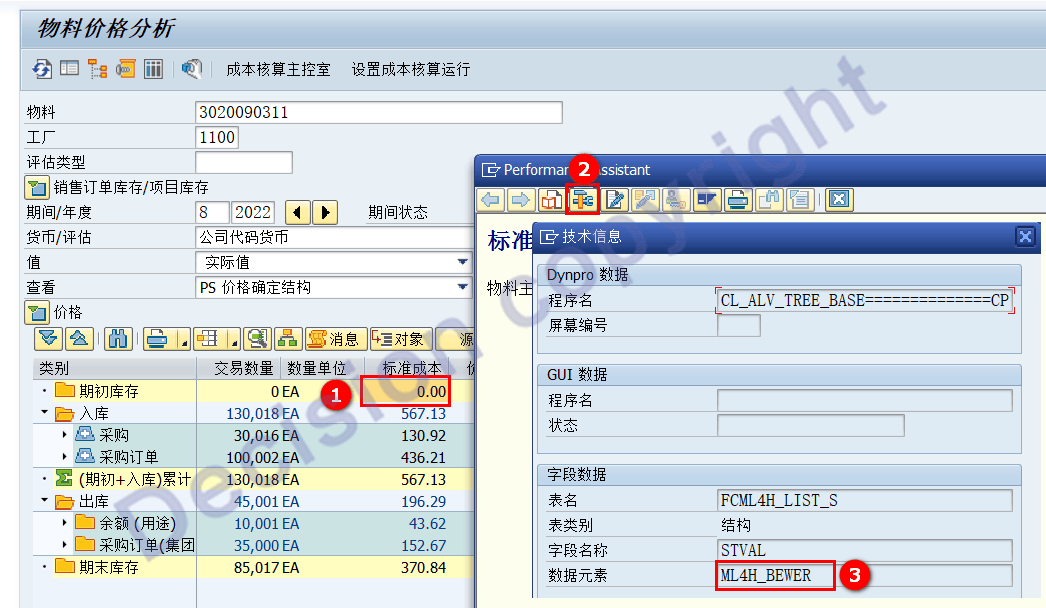Click the 设置成本核算运行 button

point(410,69)
